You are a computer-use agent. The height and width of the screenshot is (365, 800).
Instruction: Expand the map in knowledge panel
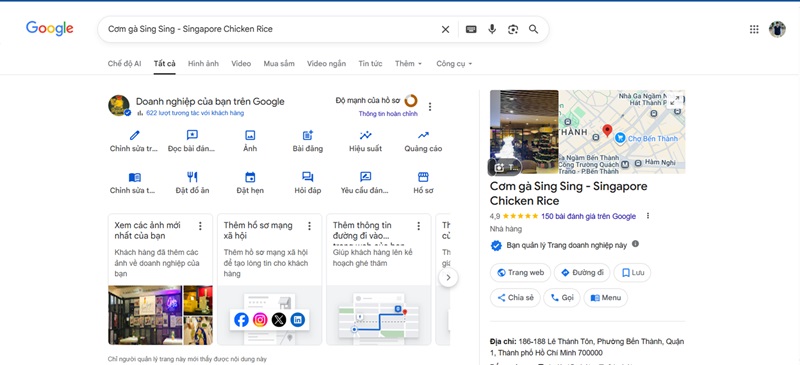click(675, 101)
